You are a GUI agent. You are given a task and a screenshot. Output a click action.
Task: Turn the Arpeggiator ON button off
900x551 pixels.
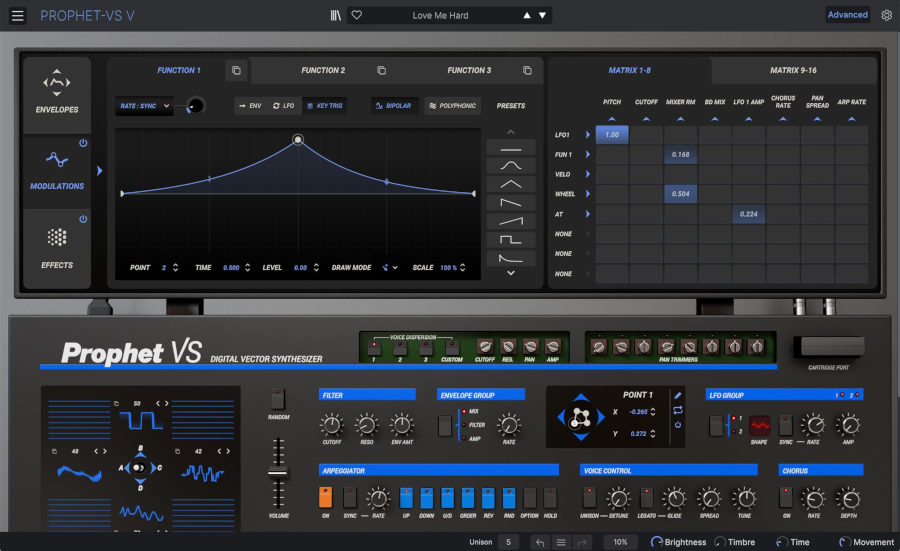(325, 497)
